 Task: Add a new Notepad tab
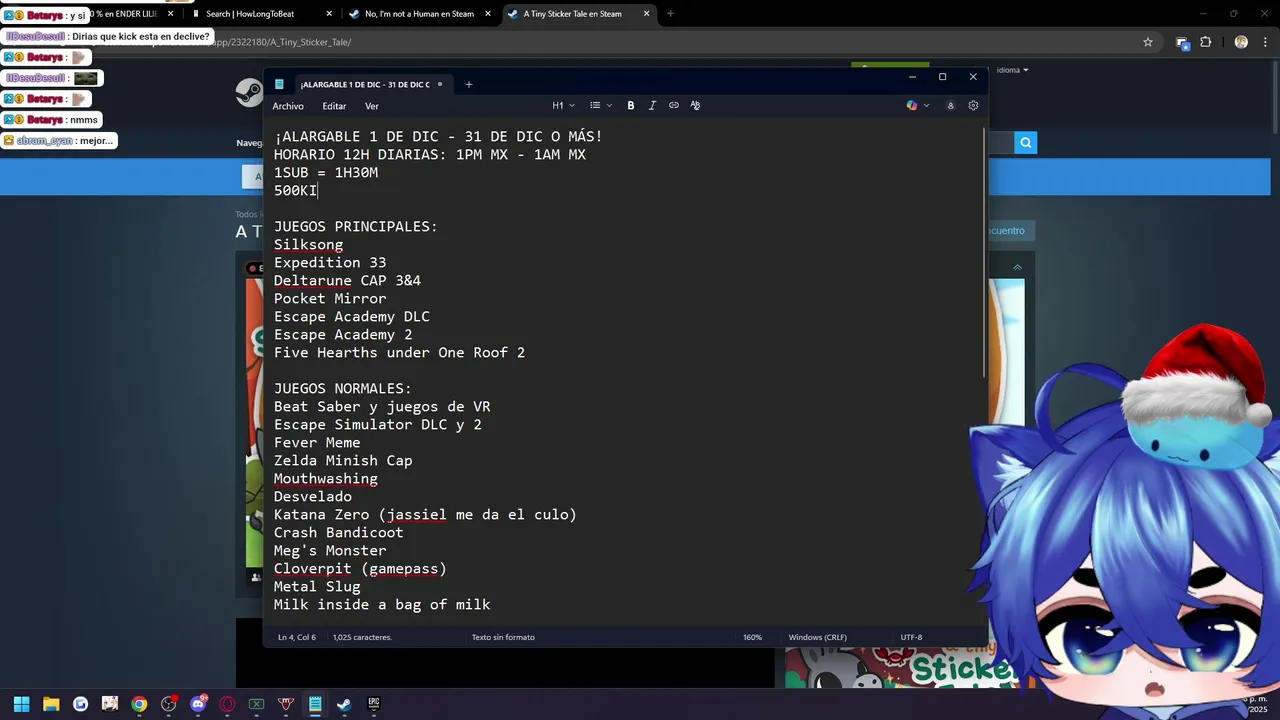468,84
